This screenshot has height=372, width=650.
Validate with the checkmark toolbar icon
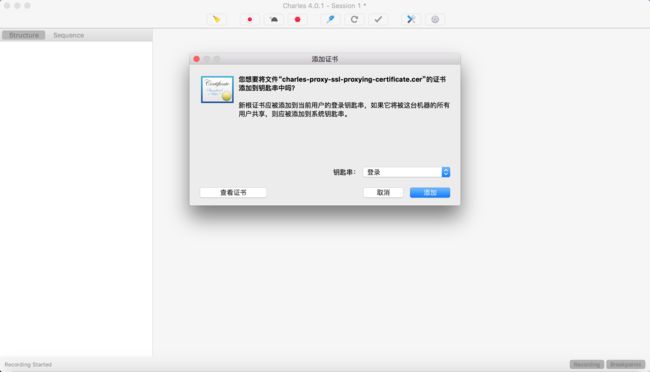click(378, 19)
